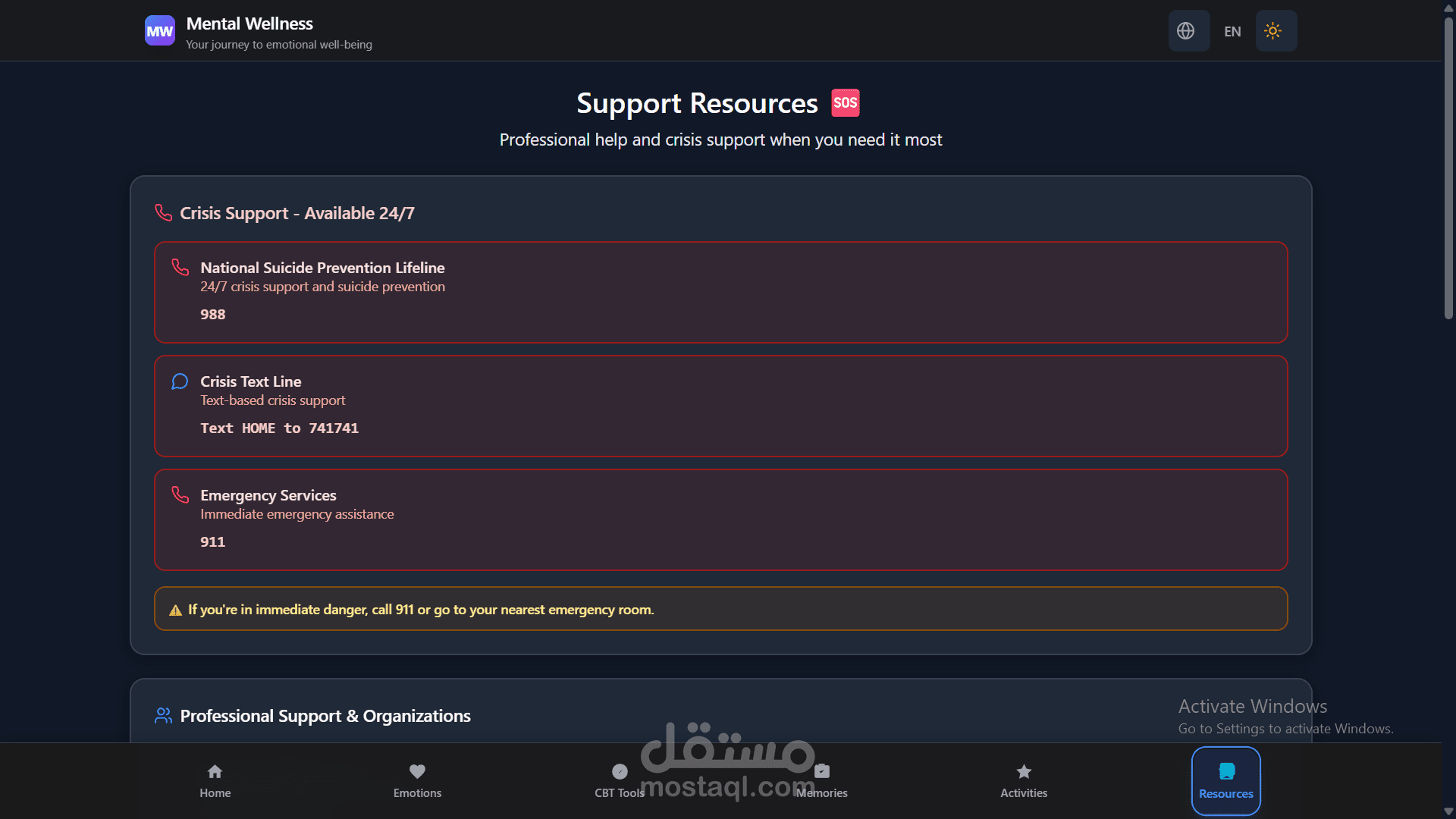Open the language globe icon
This screenshot has height=819, width=1456.
tap(1186, 31)
